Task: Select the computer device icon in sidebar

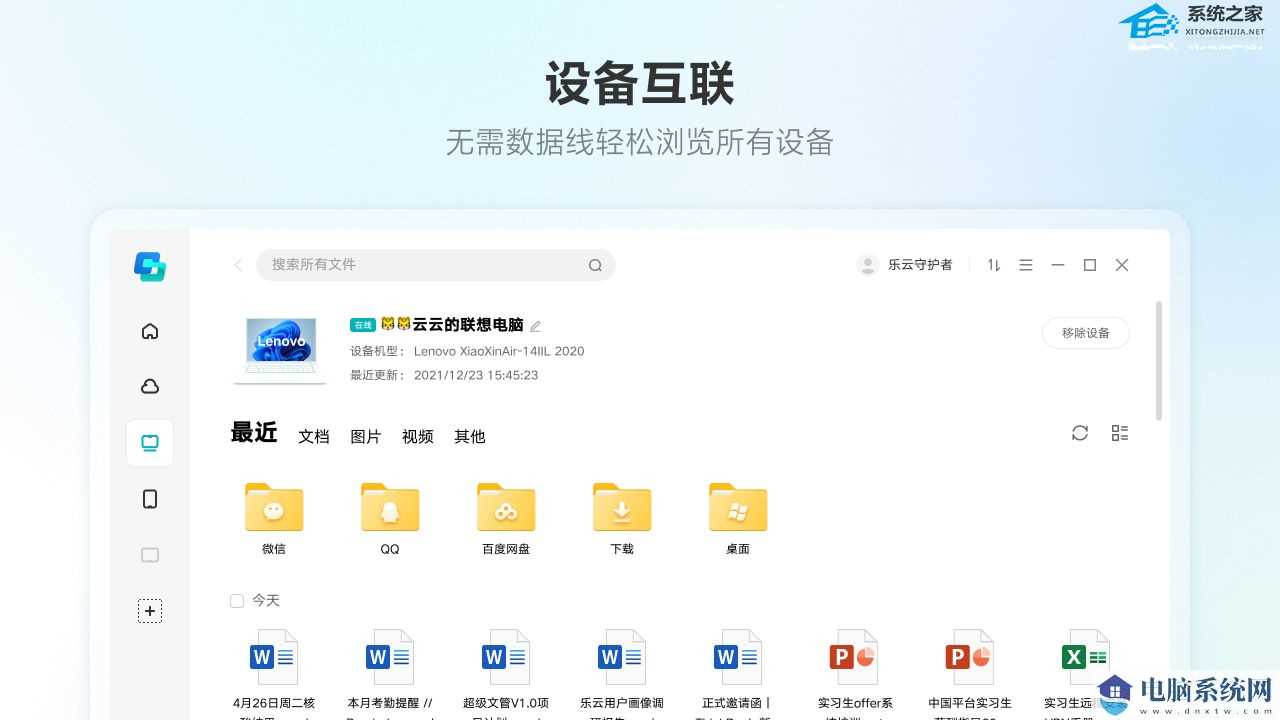Action: pyautogui.click(x=150, y=443)
